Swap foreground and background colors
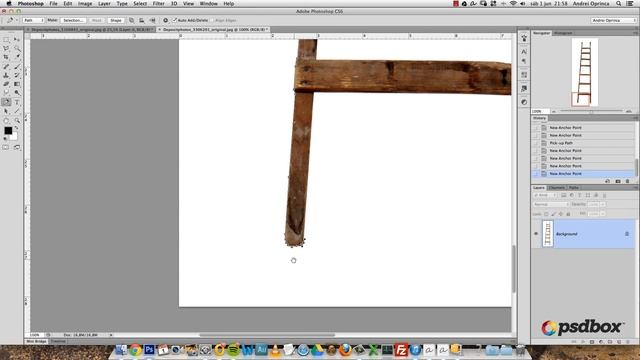 16,128
